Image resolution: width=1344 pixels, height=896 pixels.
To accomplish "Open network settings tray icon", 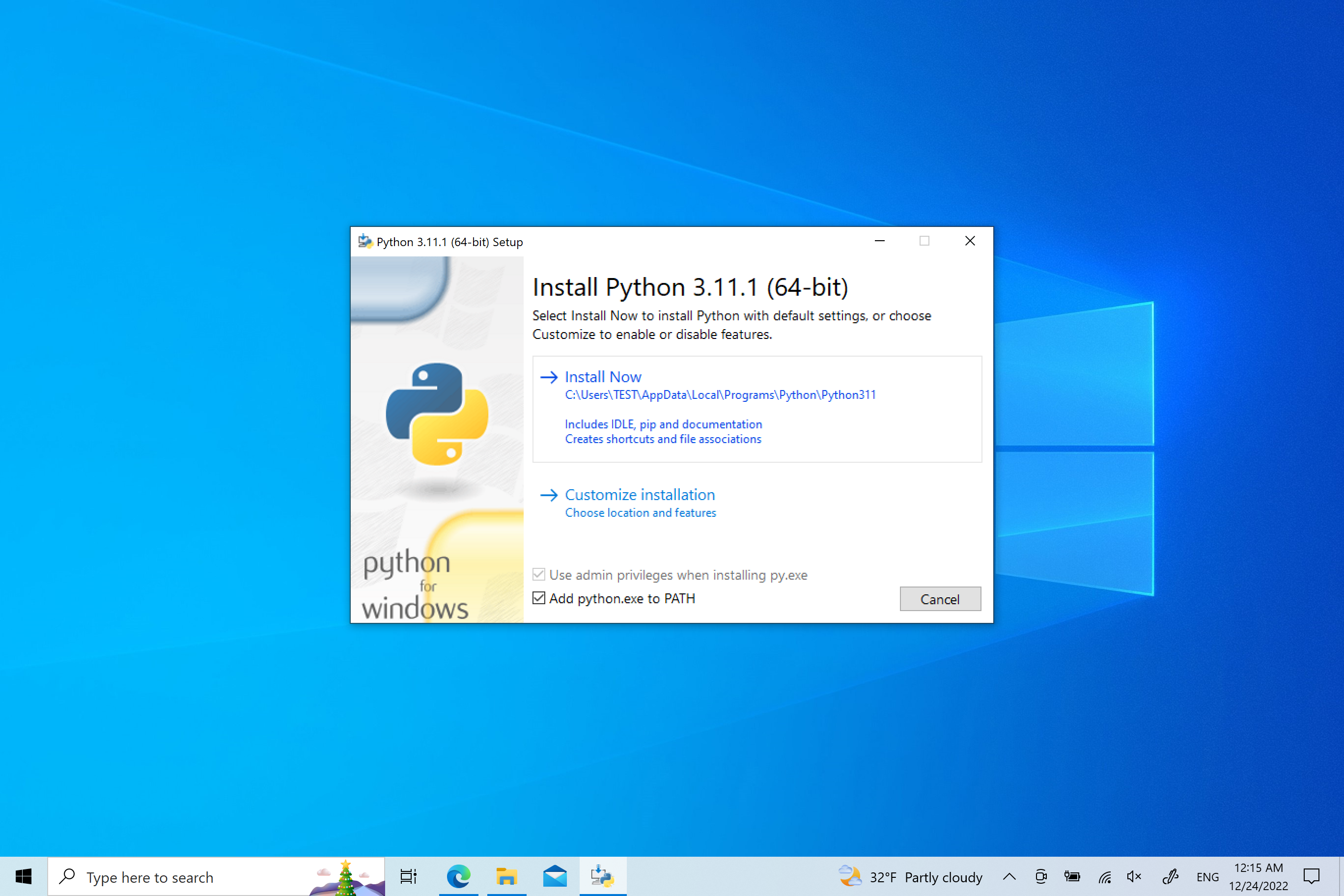I will [1105, 876].
